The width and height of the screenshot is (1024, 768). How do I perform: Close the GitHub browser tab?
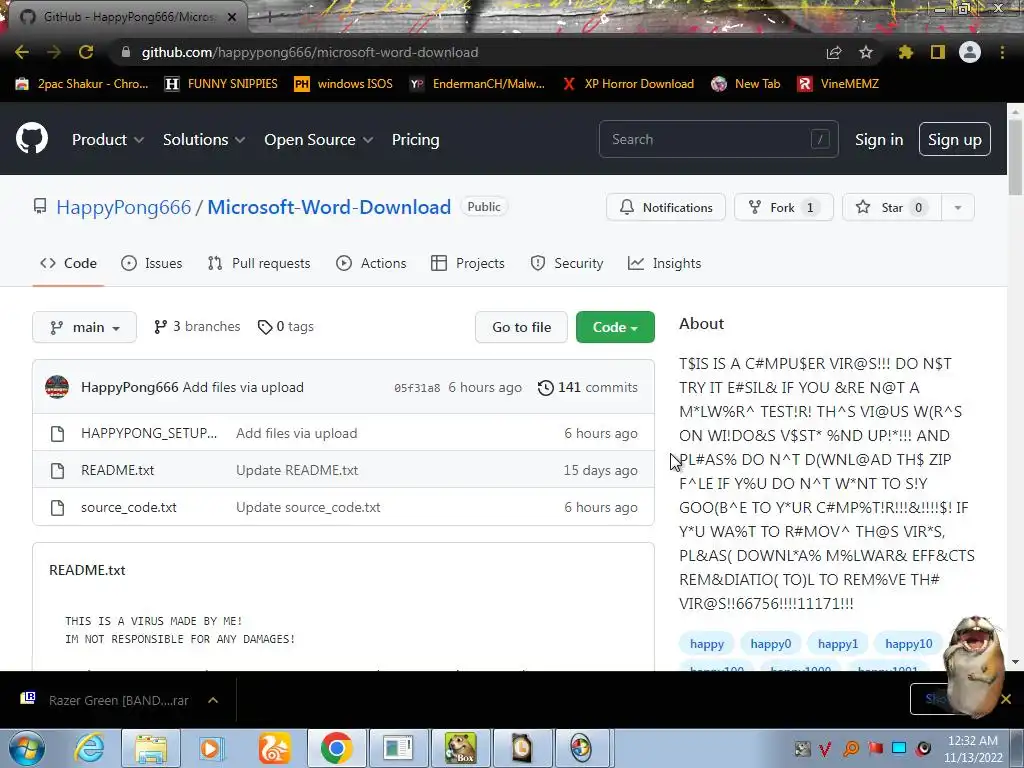[232, 17]
